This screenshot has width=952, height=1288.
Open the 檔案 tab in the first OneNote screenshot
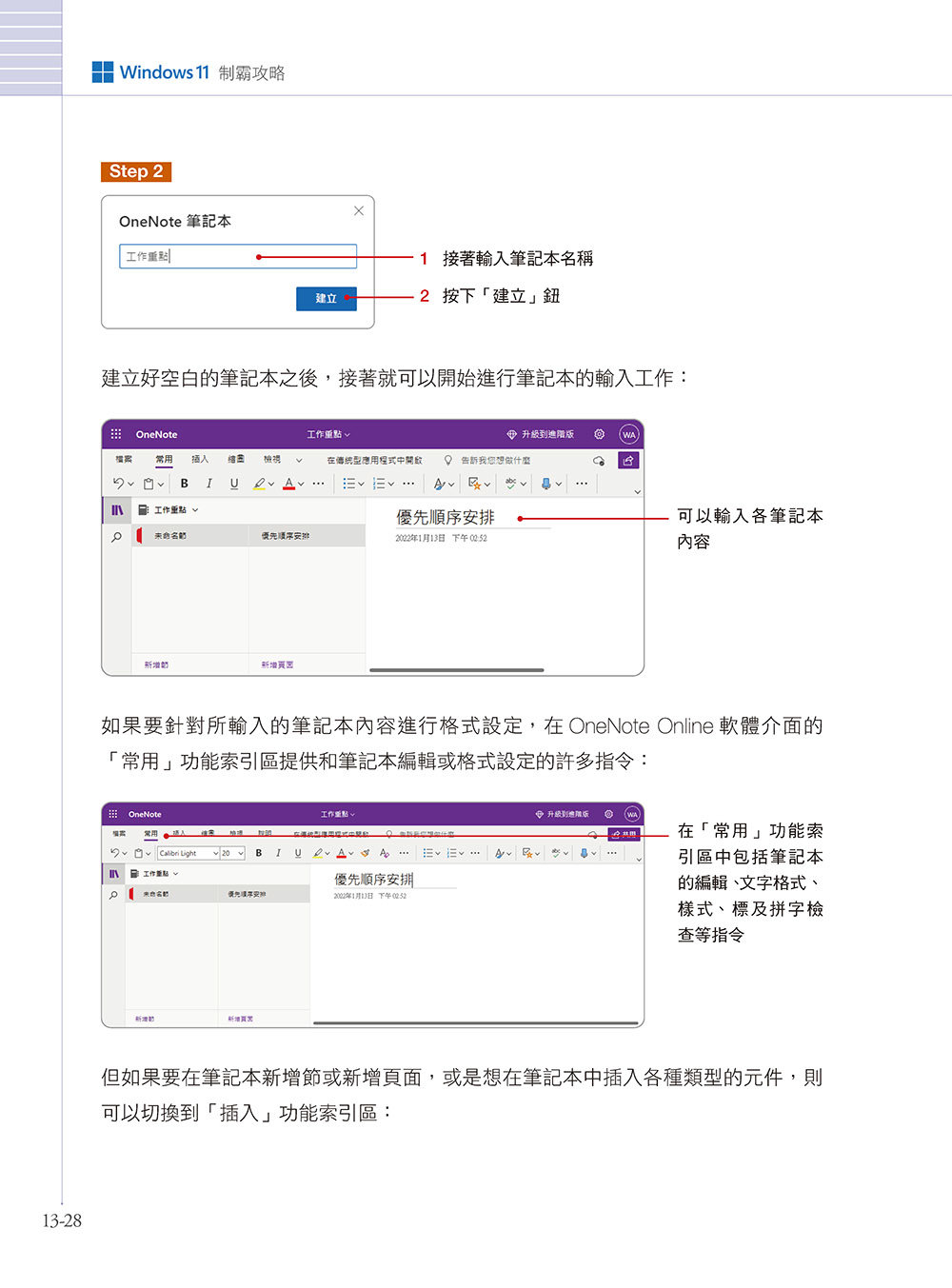click(x=124, y=459)
